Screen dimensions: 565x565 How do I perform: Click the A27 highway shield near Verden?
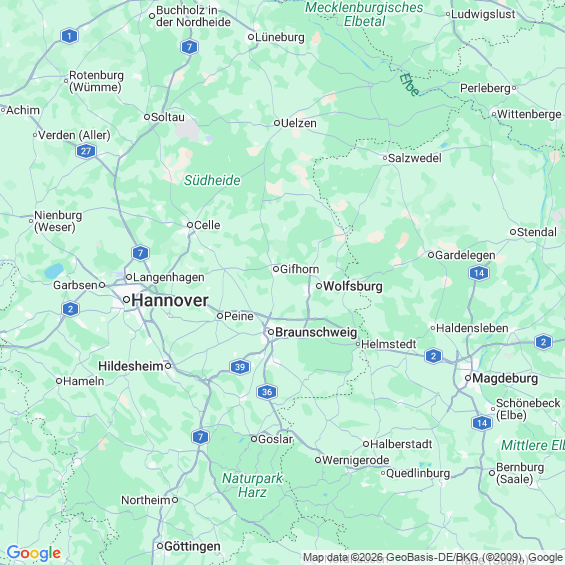(86, 151)
